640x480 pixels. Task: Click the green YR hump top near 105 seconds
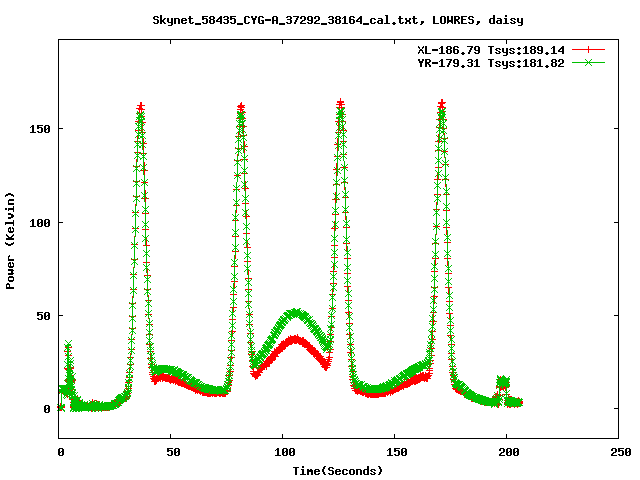coord(296,313)
